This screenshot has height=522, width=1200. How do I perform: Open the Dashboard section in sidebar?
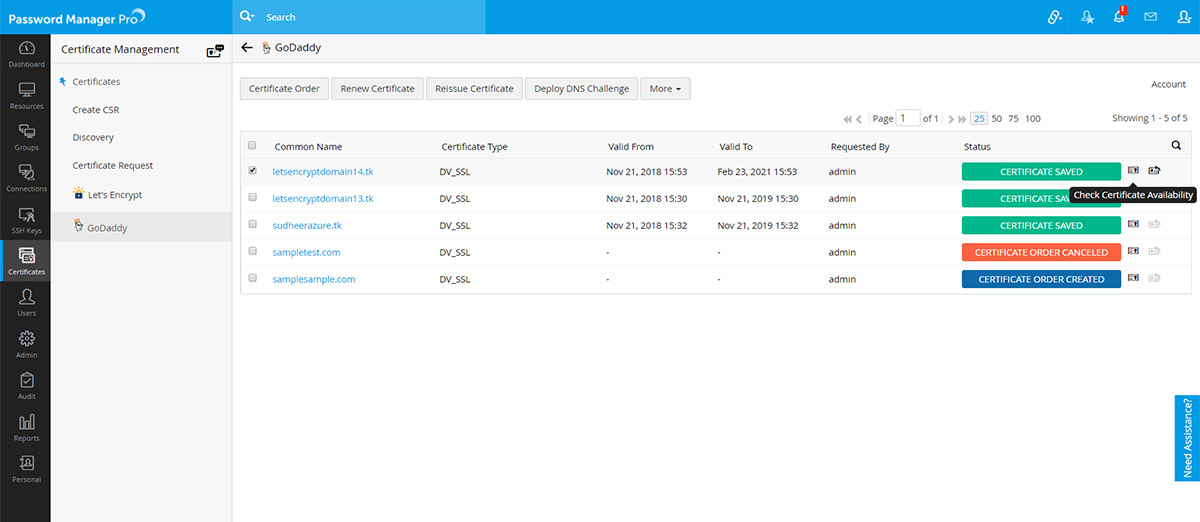(26, 55)
